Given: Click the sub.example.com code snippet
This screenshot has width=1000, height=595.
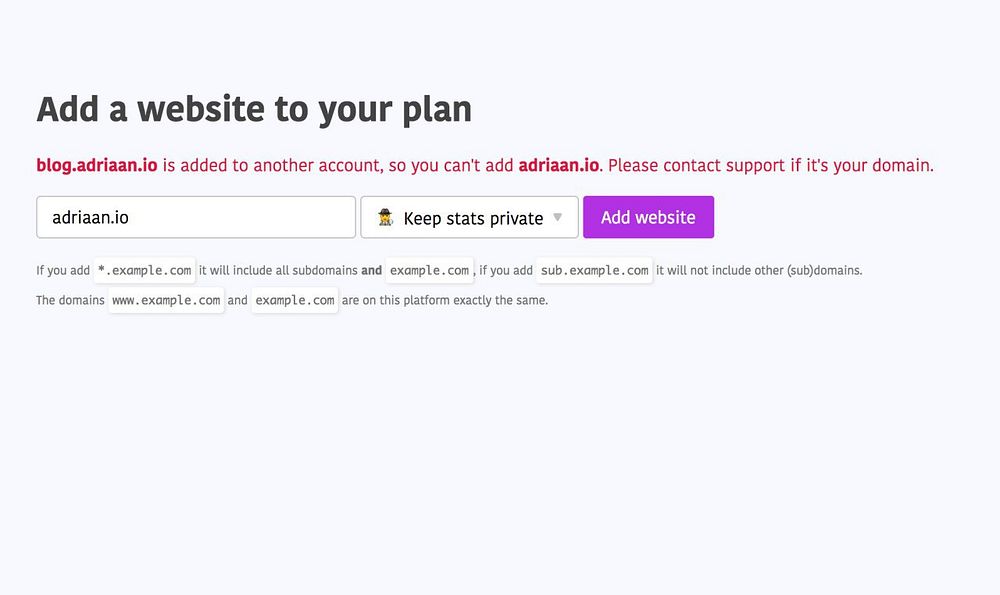Looking at the screenshot, I should pos(594,270).
